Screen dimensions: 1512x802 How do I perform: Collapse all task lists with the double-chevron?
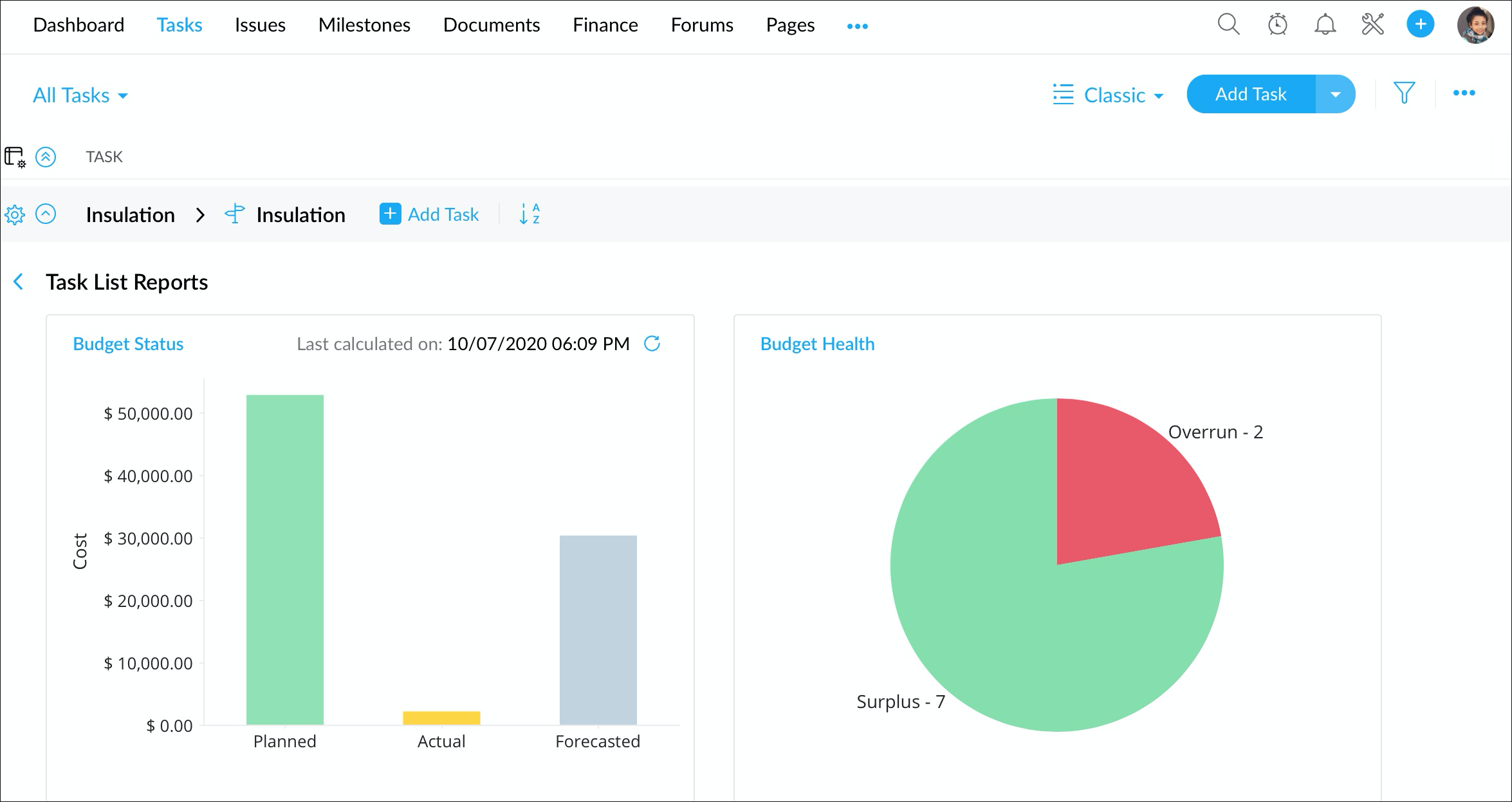[46, 157]
